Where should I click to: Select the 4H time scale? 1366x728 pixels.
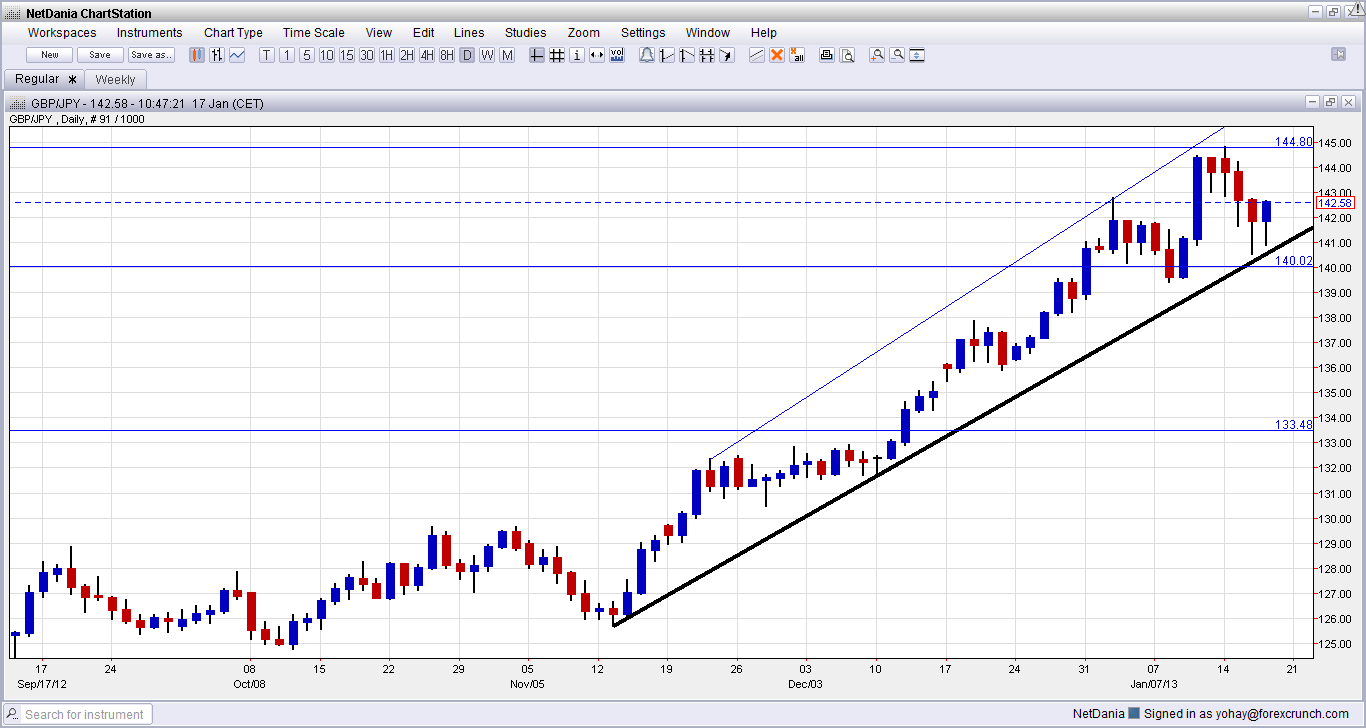pos(427,55)
